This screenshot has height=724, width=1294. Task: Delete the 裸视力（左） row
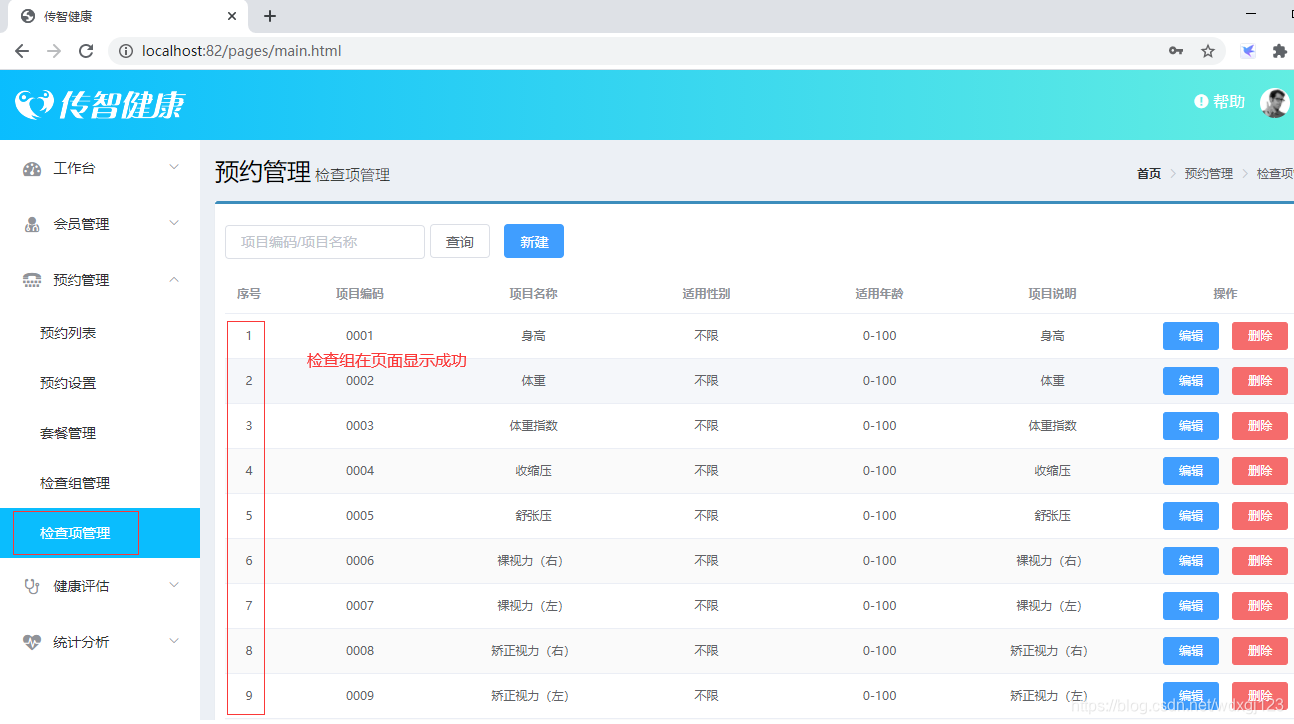pos(1260,606)
